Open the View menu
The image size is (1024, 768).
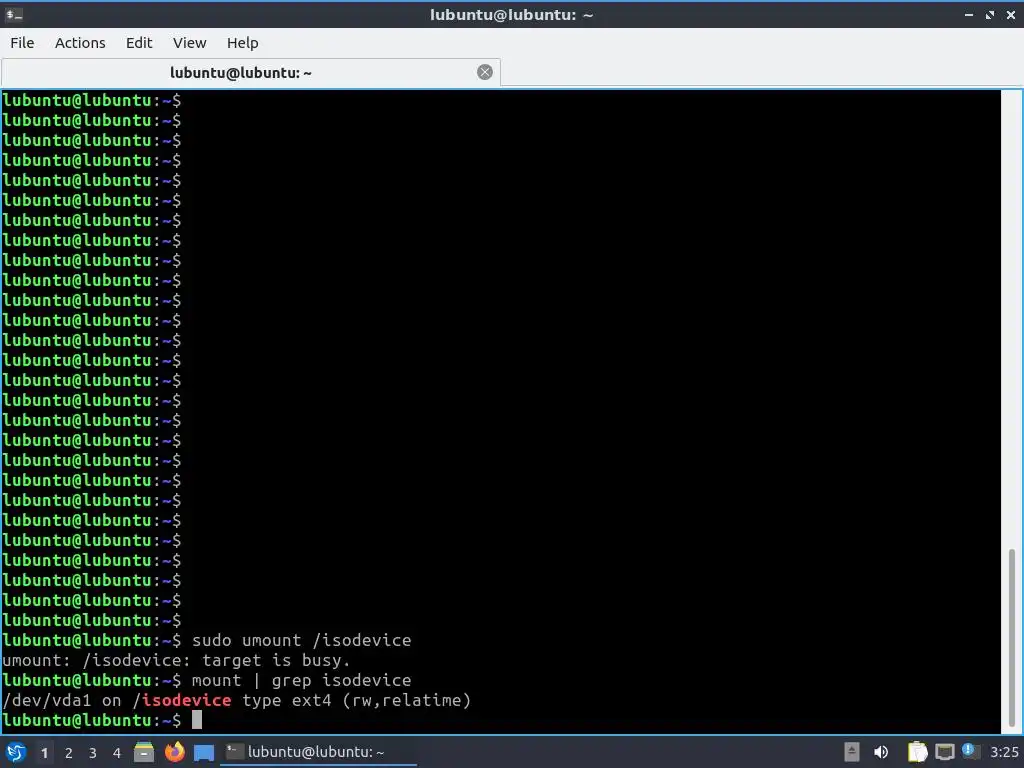[x=189, y=43]
